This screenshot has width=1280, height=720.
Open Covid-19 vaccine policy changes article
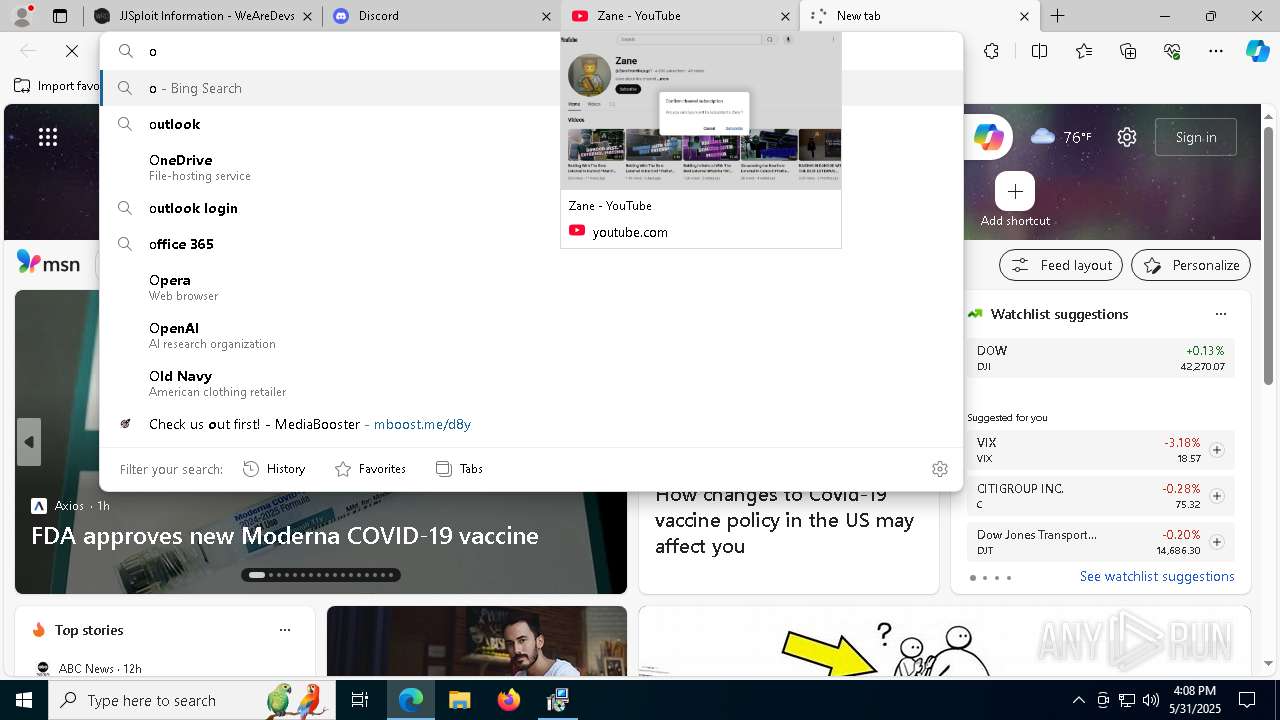click(785, 520)
